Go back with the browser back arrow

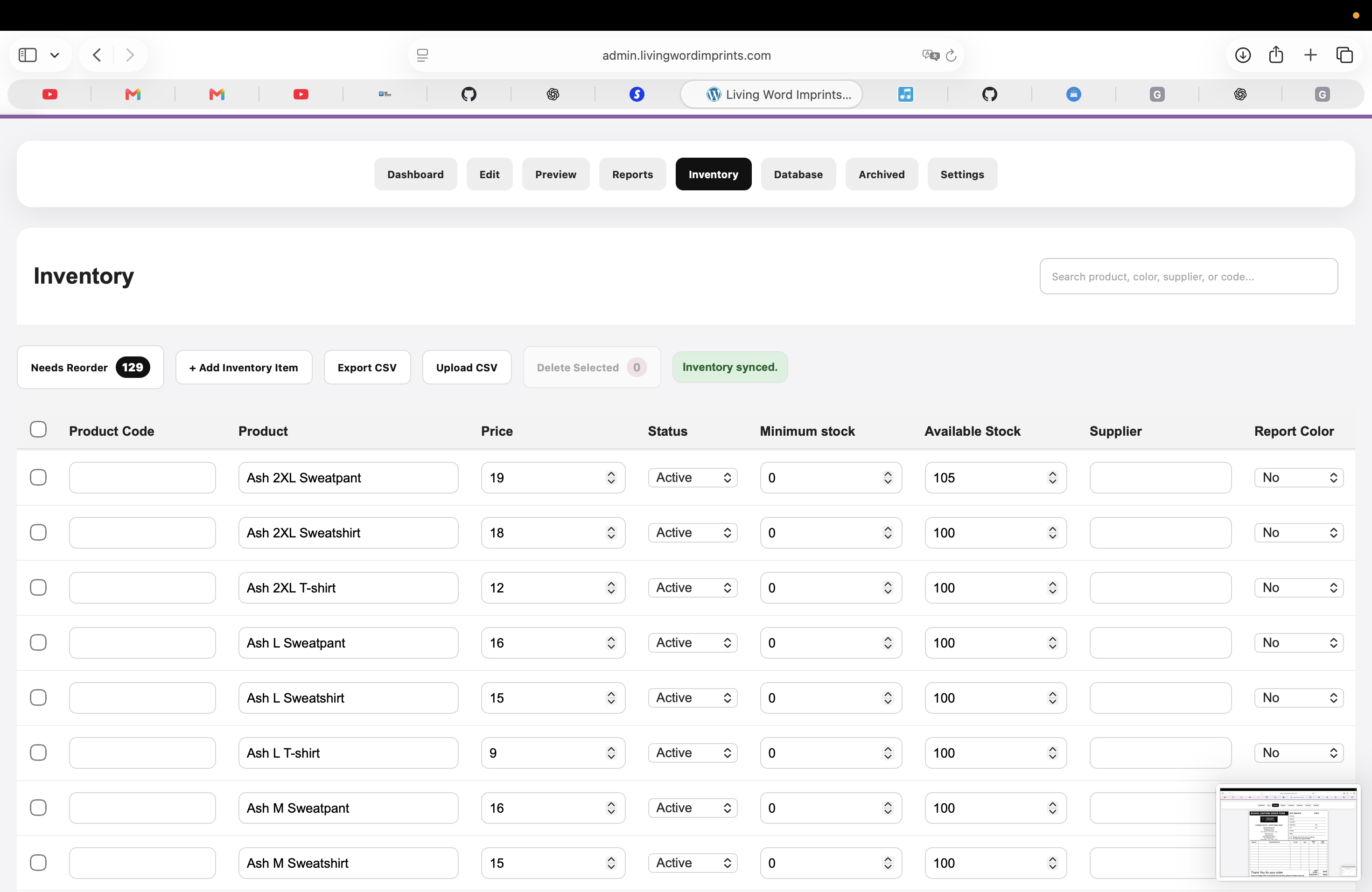(x=97, y=56)
